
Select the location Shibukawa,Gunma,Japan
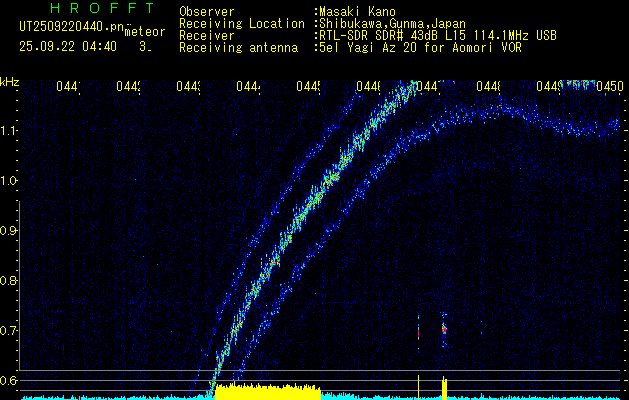click(393, 24)
